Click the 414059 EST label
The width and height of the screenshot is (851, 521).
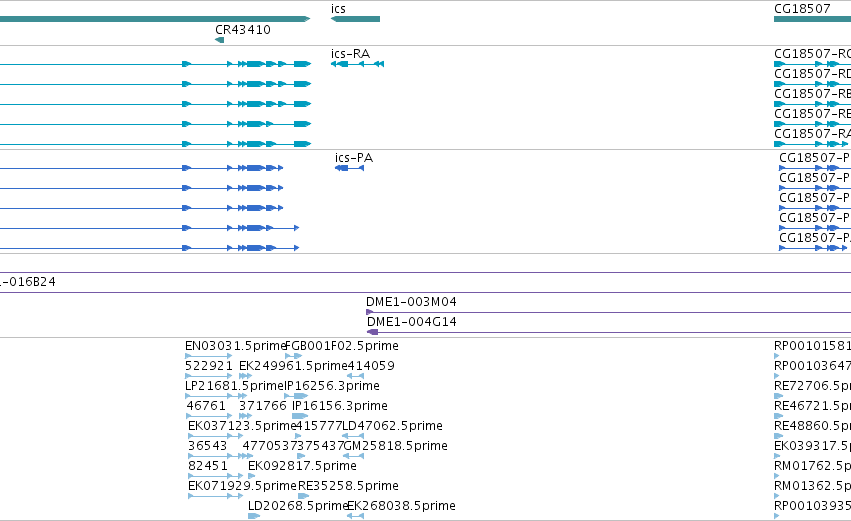pos(371,366)
